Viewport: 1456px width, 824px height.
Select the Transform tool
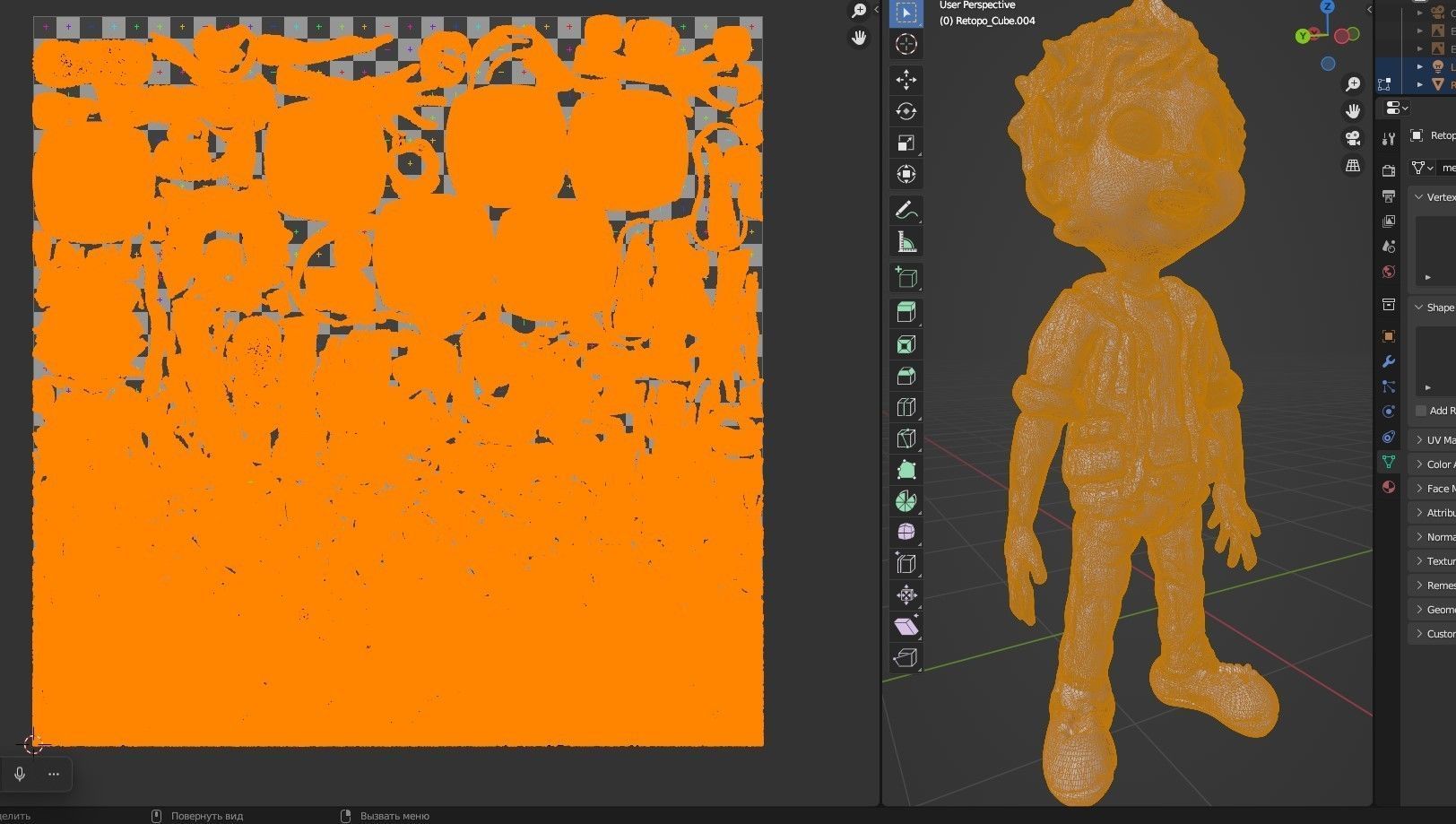click(x=906, y=174)
